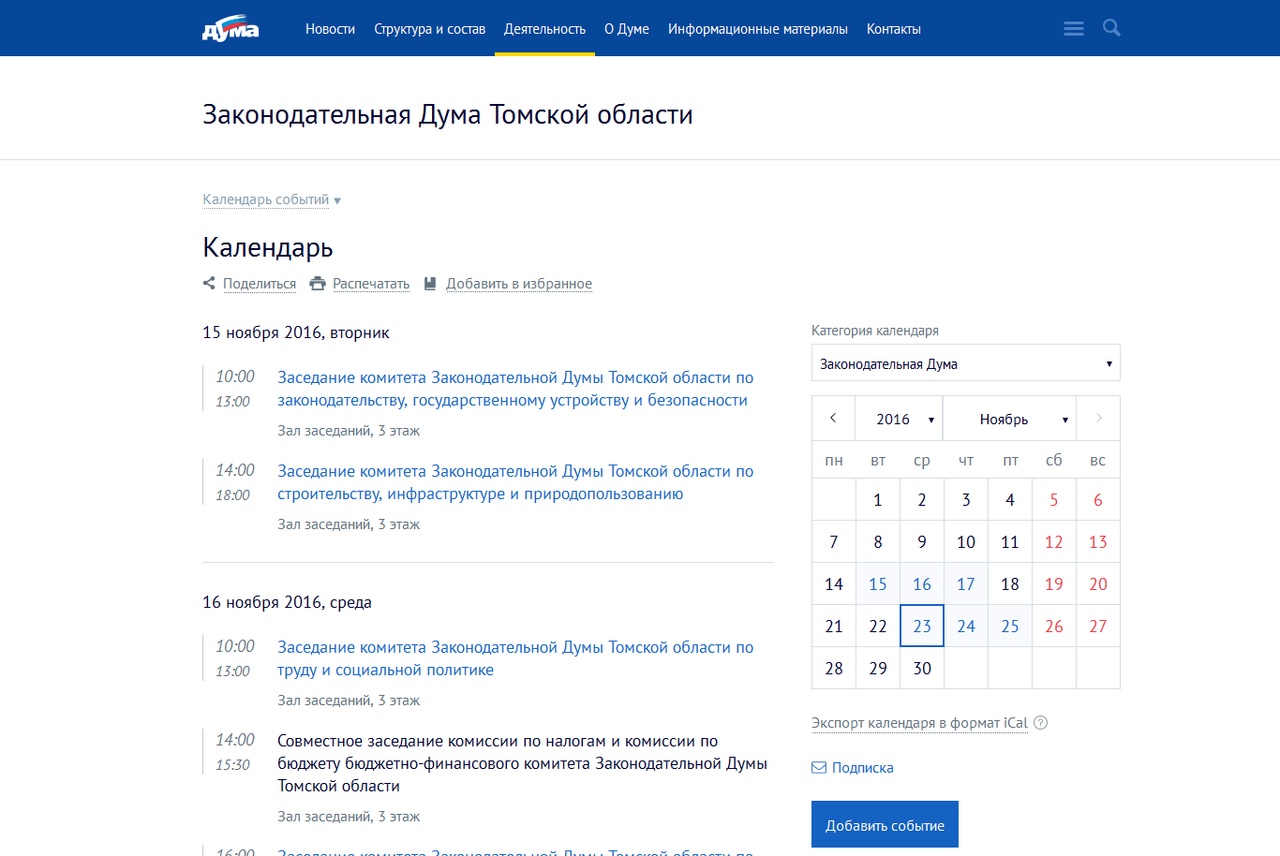Screen dimensions: 1280x856
Task: Go to next month arrow
Action: pyautogui.click(x=1099, y=418)
